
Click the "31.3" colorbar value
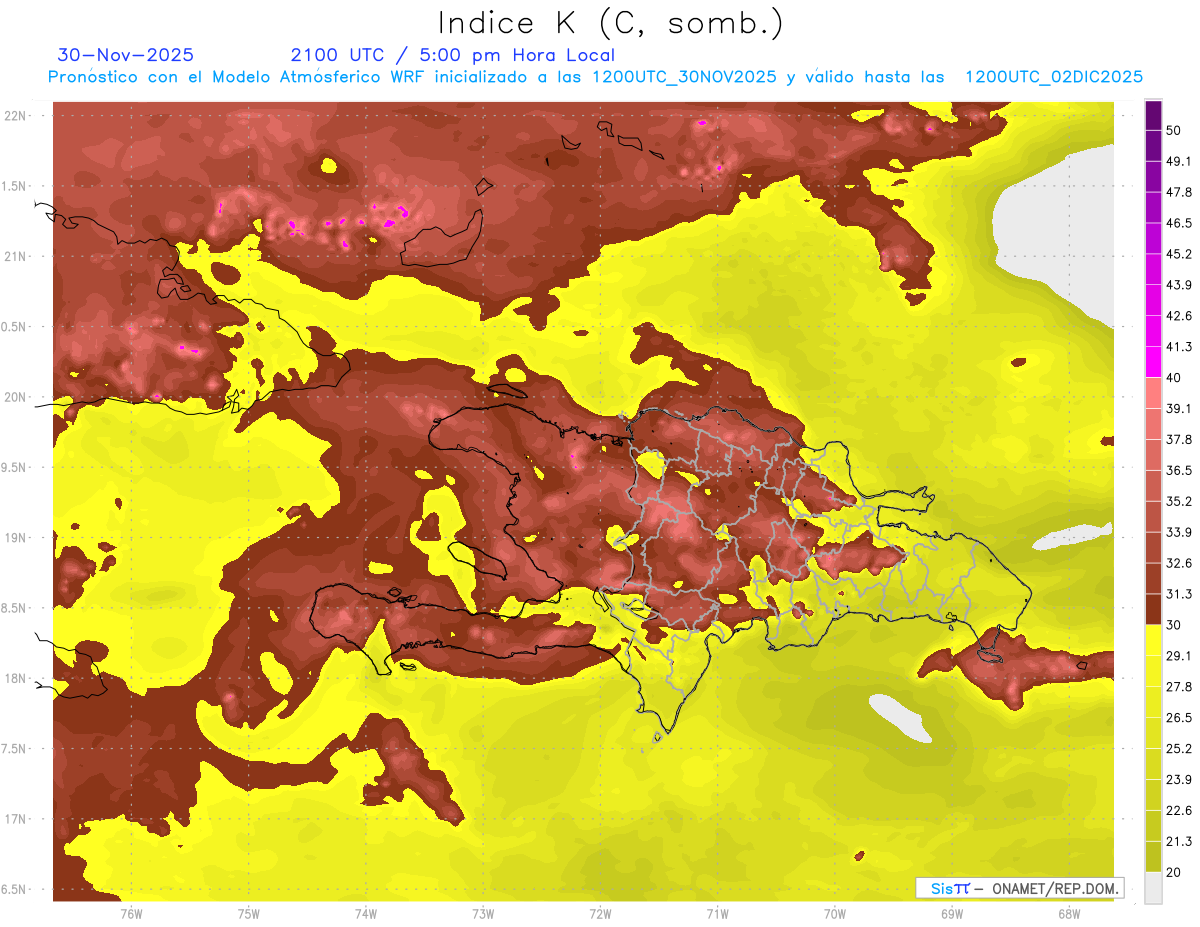[1179, 594]
